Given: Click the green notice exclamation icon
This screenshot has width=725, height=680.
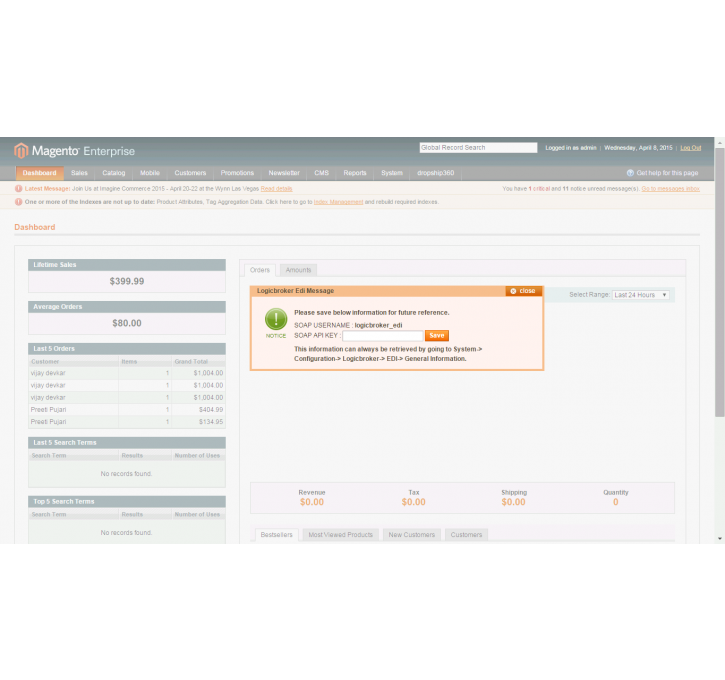Looking at the screenshot, I should coord(276,319).
